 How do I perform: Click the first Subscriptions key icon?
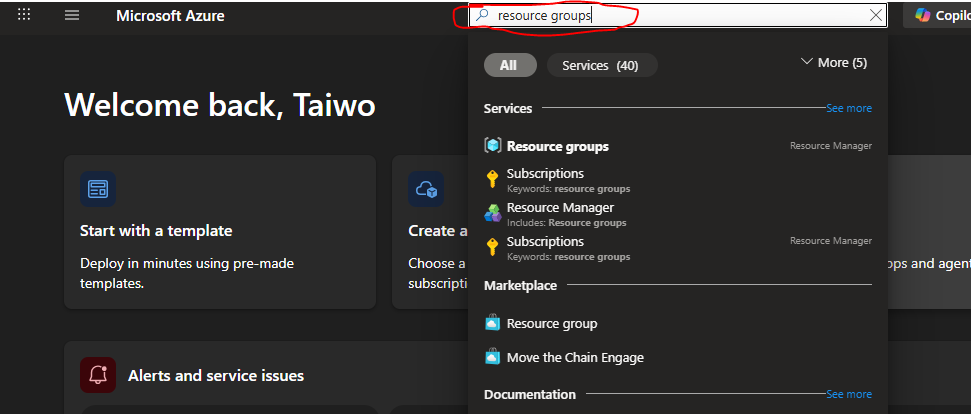click(492, 179)
